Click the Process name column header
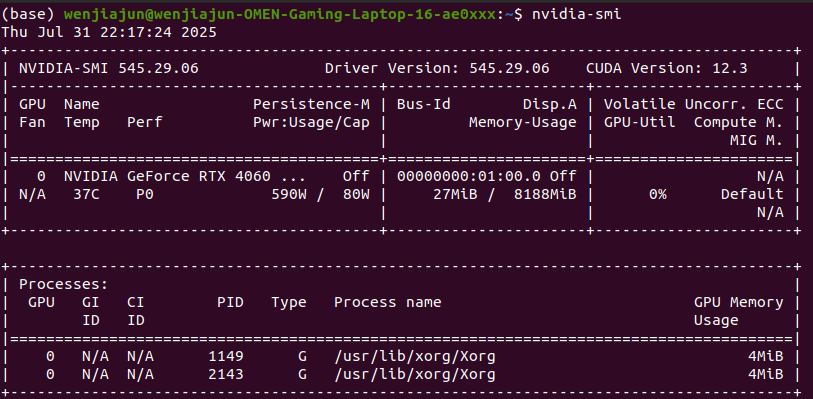This screenshot has width=813, height=399. point(387,303)
